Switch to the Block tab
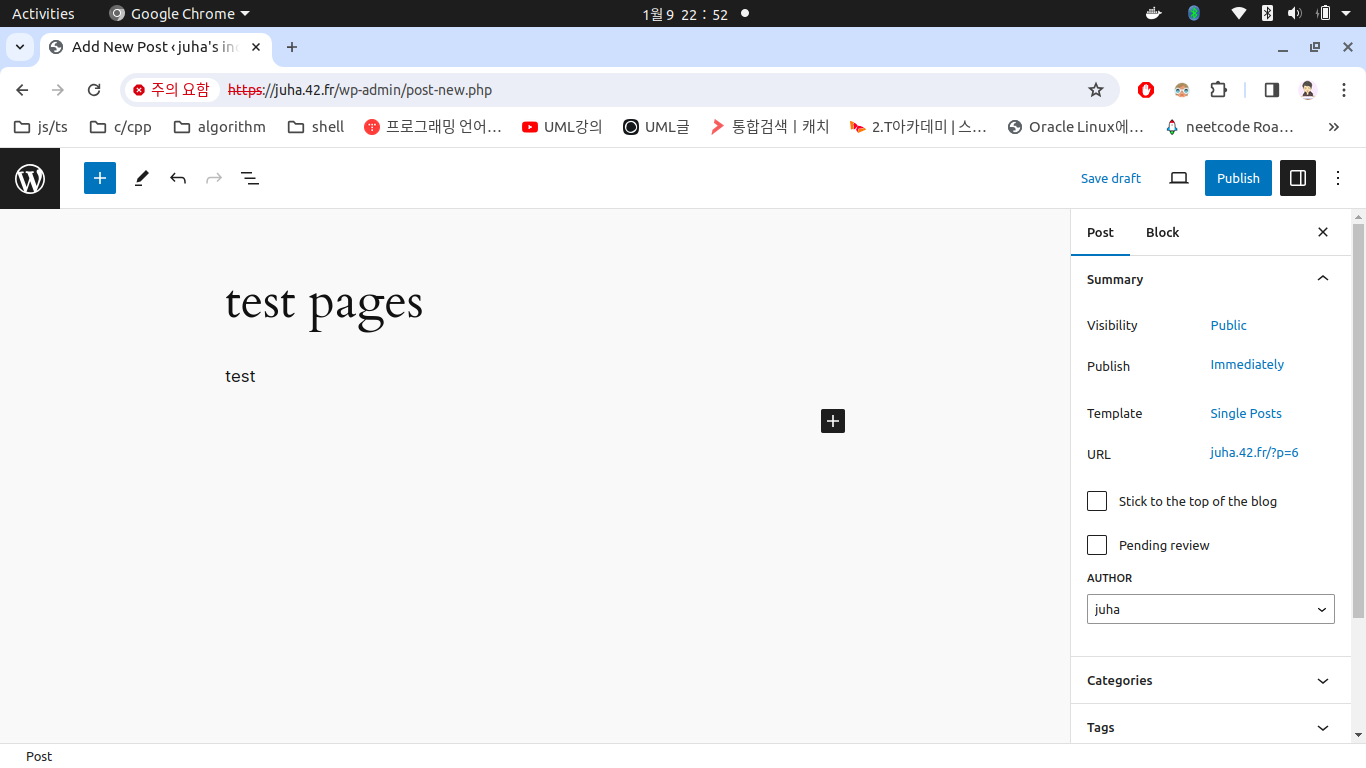Viewport: 1366px width, 768px height. point(1162,232)
